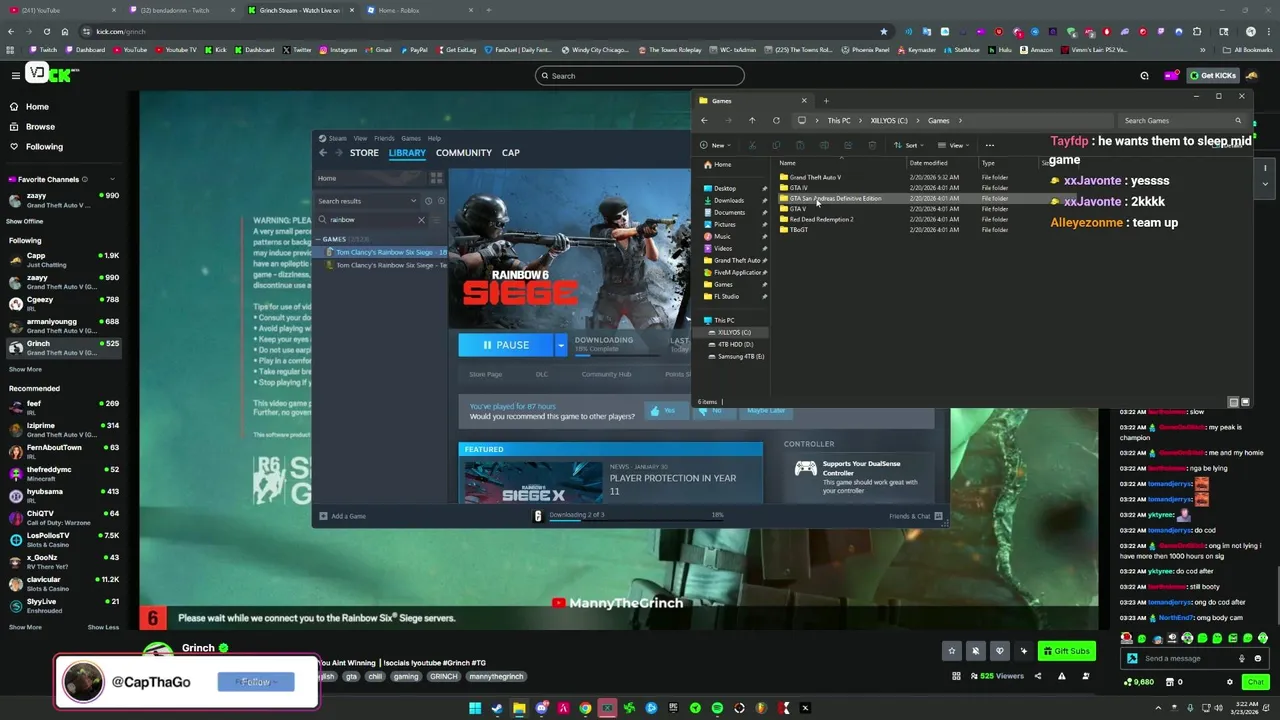1280x720 pixels.
Task: Click green Chat send button
Action: click(x=1255, y=682)
